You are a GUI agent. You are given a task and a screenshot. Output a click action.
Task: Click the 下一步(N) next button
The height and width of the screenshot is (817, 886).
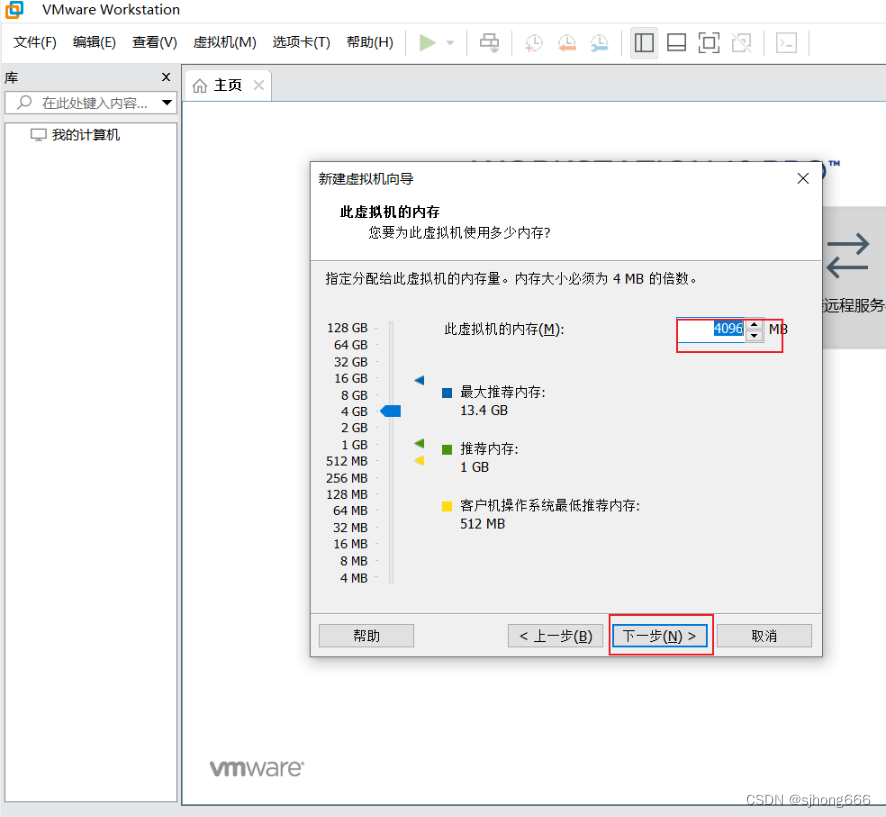click(659, 636)
